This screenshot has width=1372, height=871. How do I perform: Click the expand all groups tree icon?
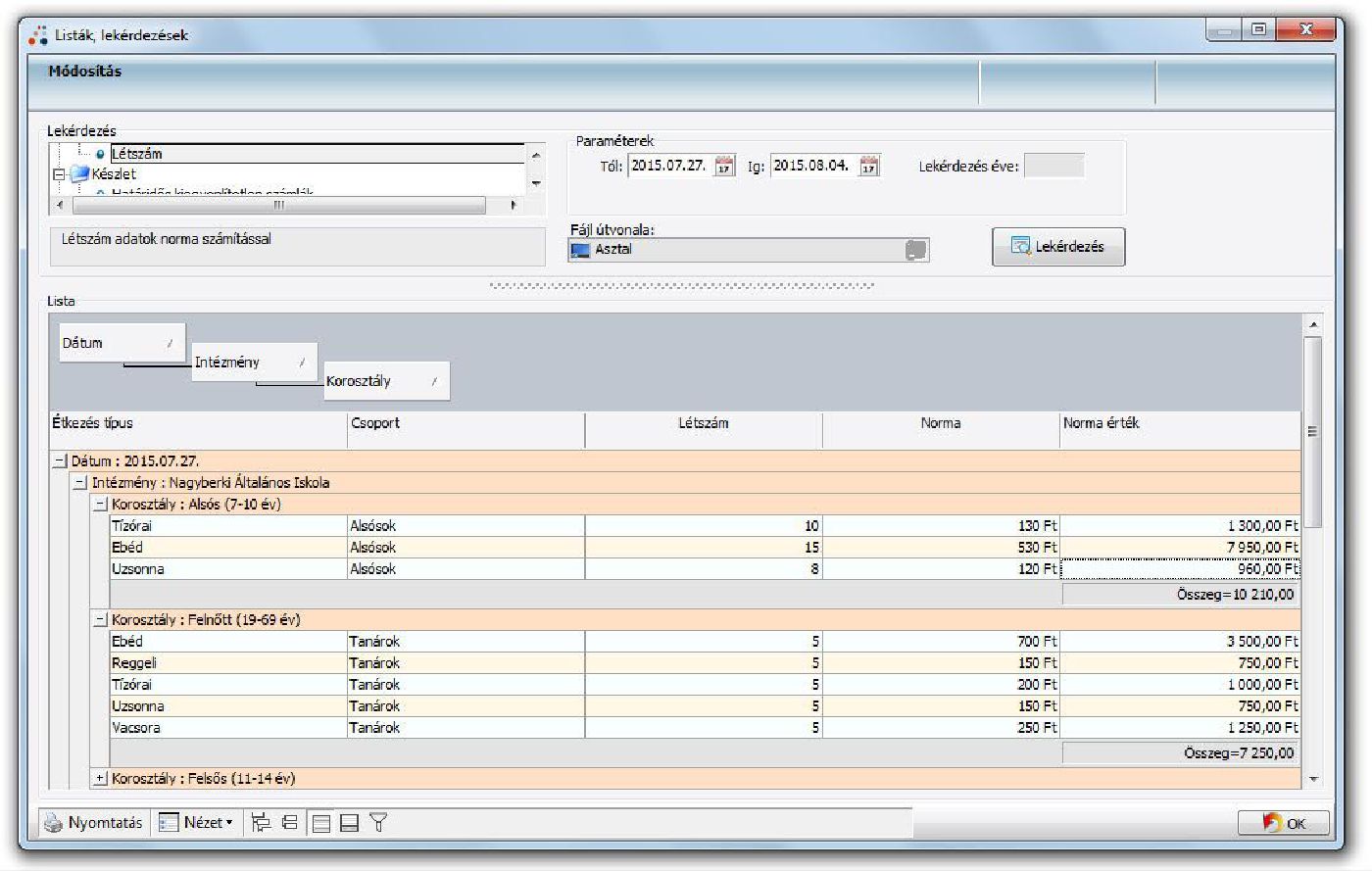click(x=261, y=823)
